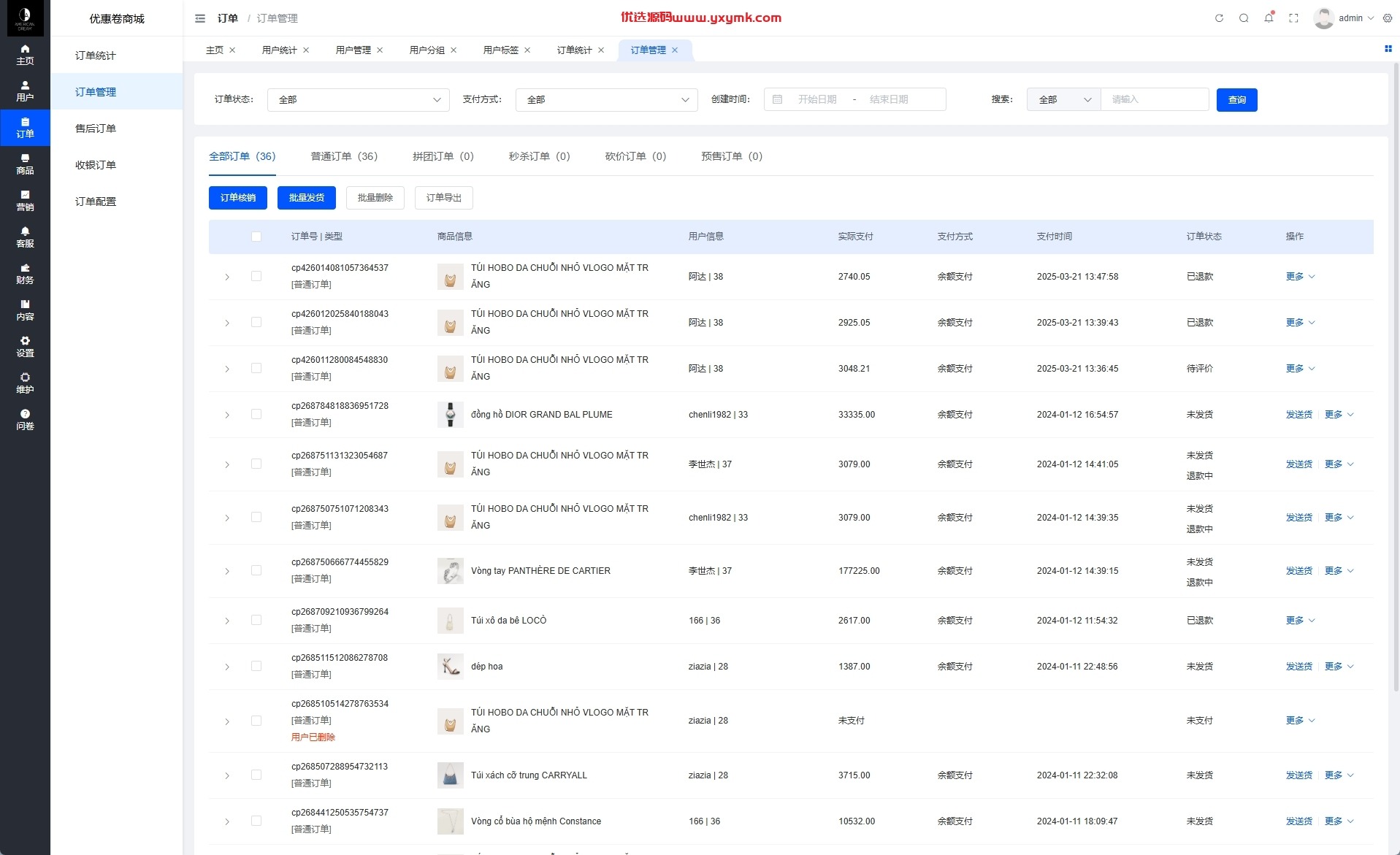
Task: Open the 客服 customer service sidebar section
Action: click(25, 237)
